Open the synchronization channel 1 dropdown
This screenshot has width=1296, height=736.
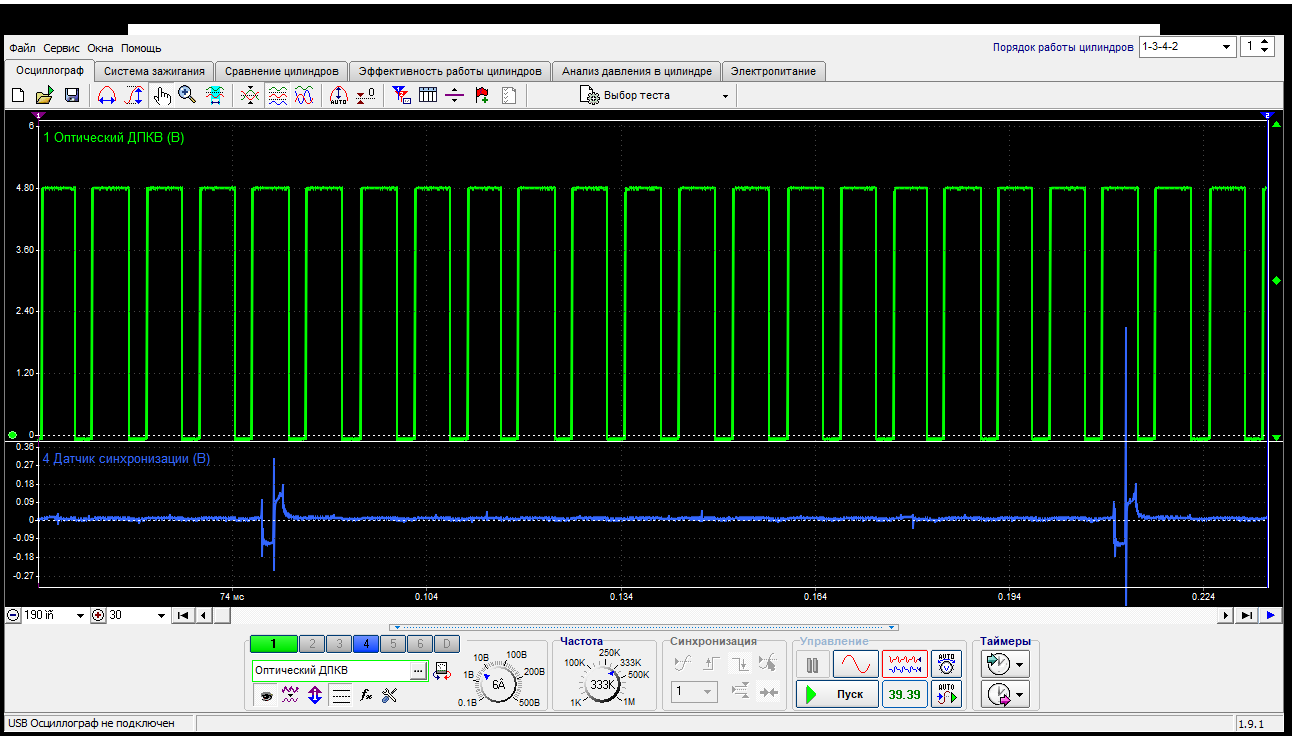point(696,691)
